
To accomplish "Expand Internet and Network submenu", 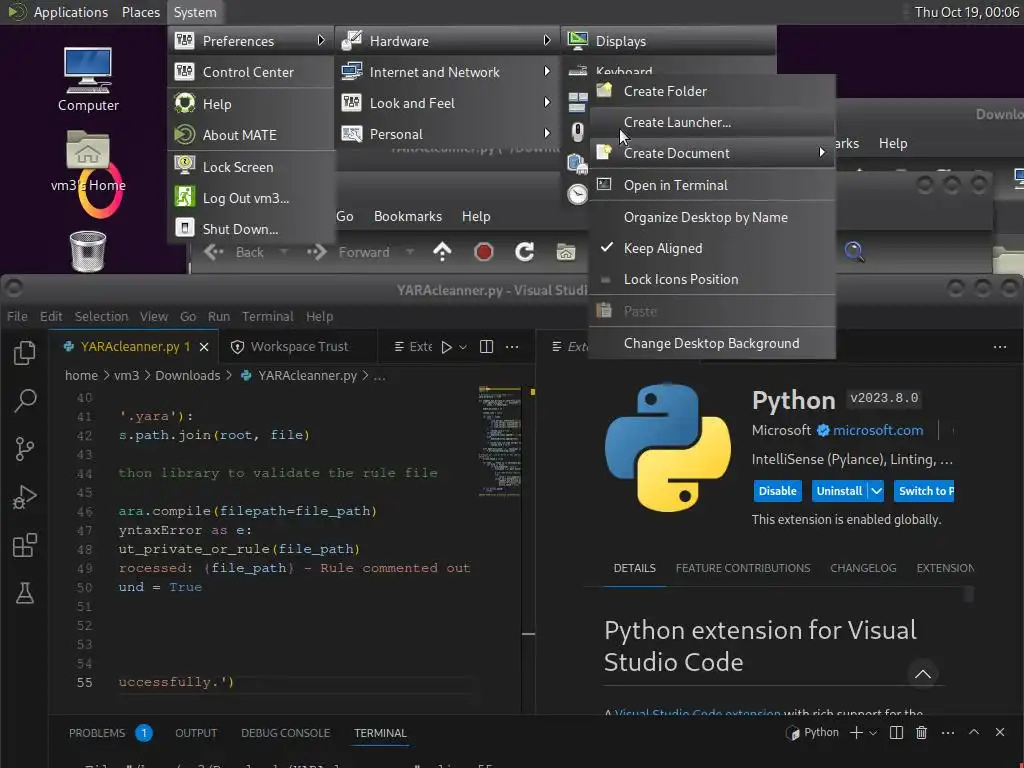I will 449,72.
